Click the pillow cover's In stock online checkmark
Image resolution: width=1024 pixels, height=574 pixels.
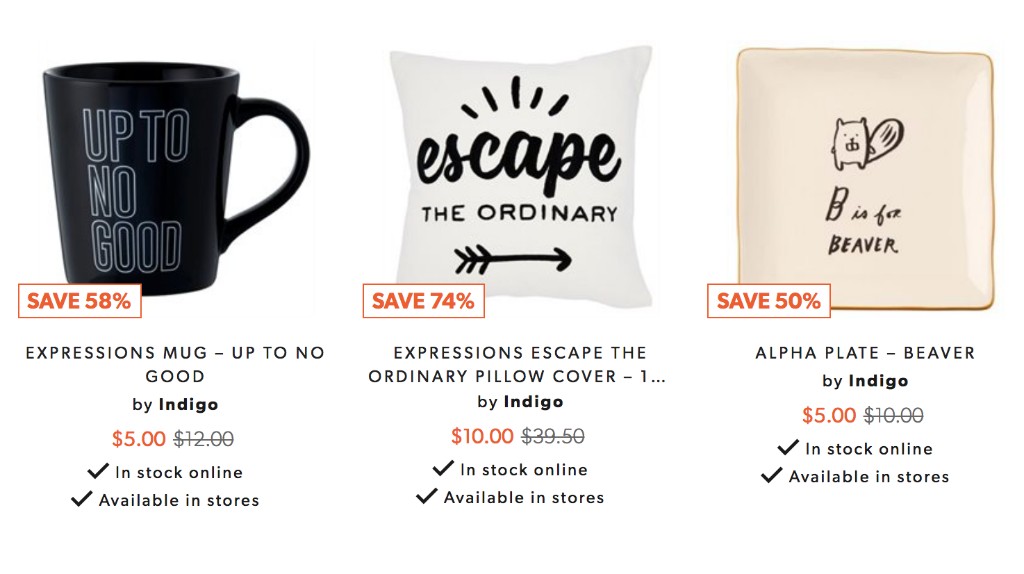click(x=443, y=468)
